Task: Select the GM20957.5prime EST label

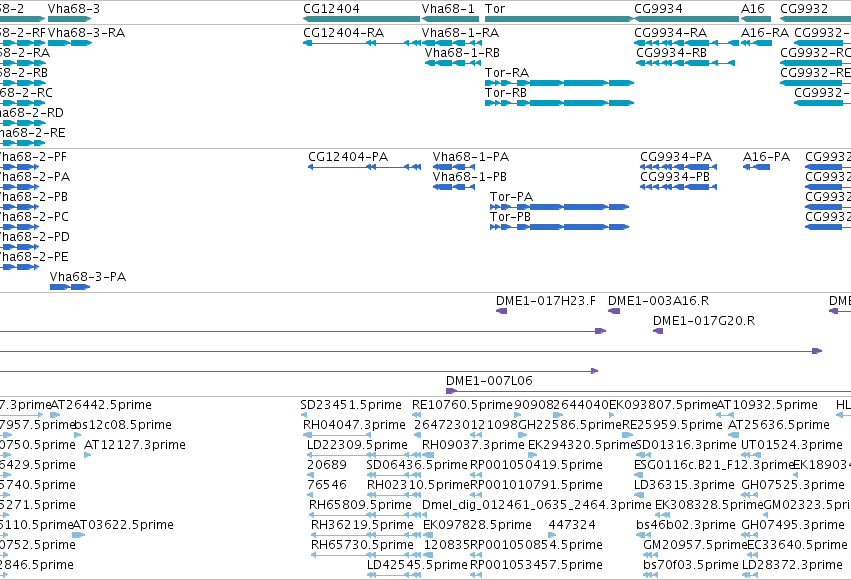Action: pos(695,545)
